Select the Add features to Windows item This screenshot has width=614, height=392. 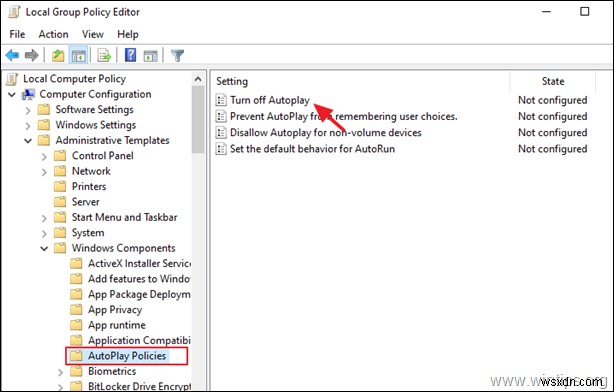click(139, 279)
